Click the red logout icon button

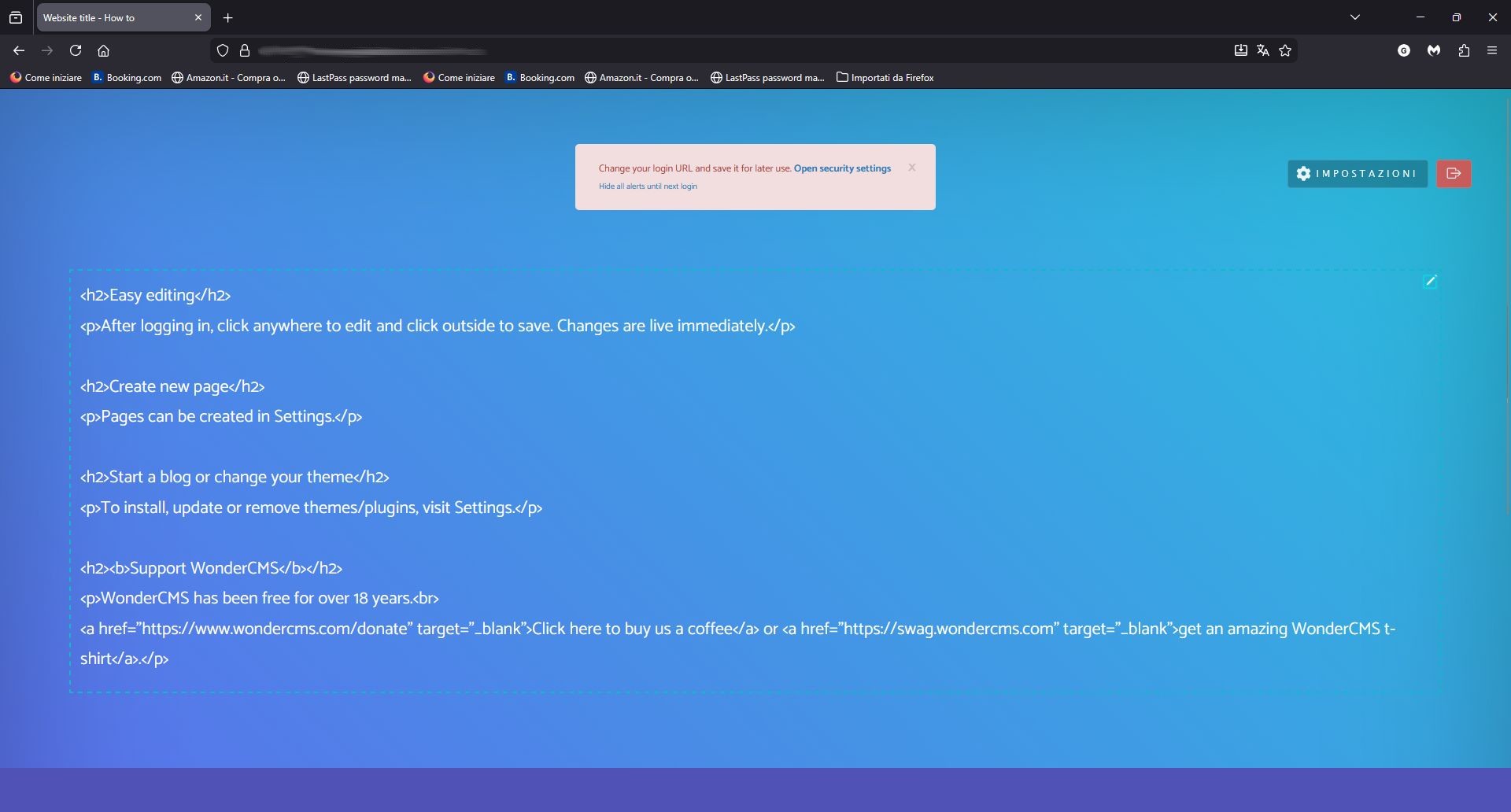pos(1454,174)
